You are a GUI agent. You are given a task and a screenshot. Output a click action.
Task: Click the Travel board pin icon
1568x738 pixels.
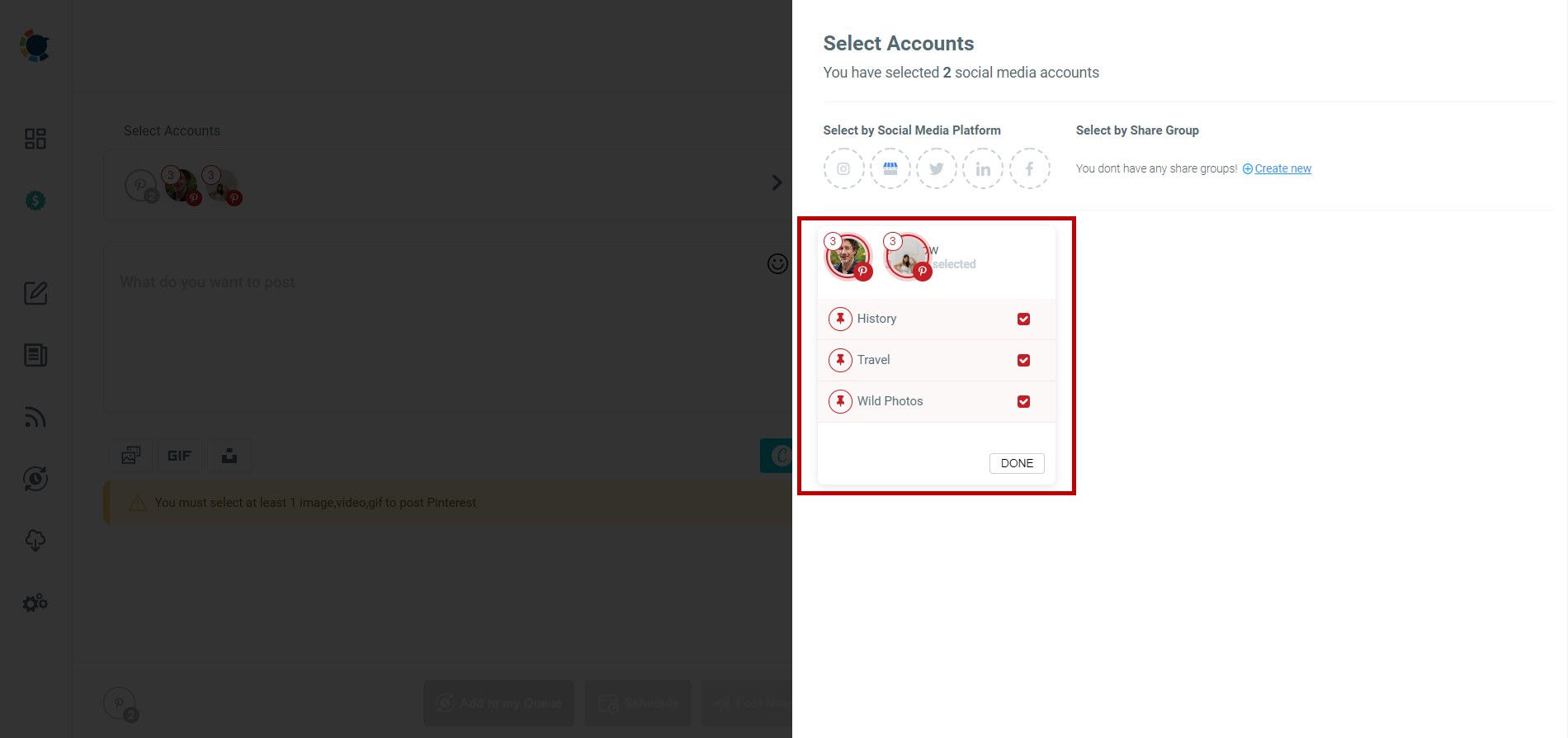(840, 360)
